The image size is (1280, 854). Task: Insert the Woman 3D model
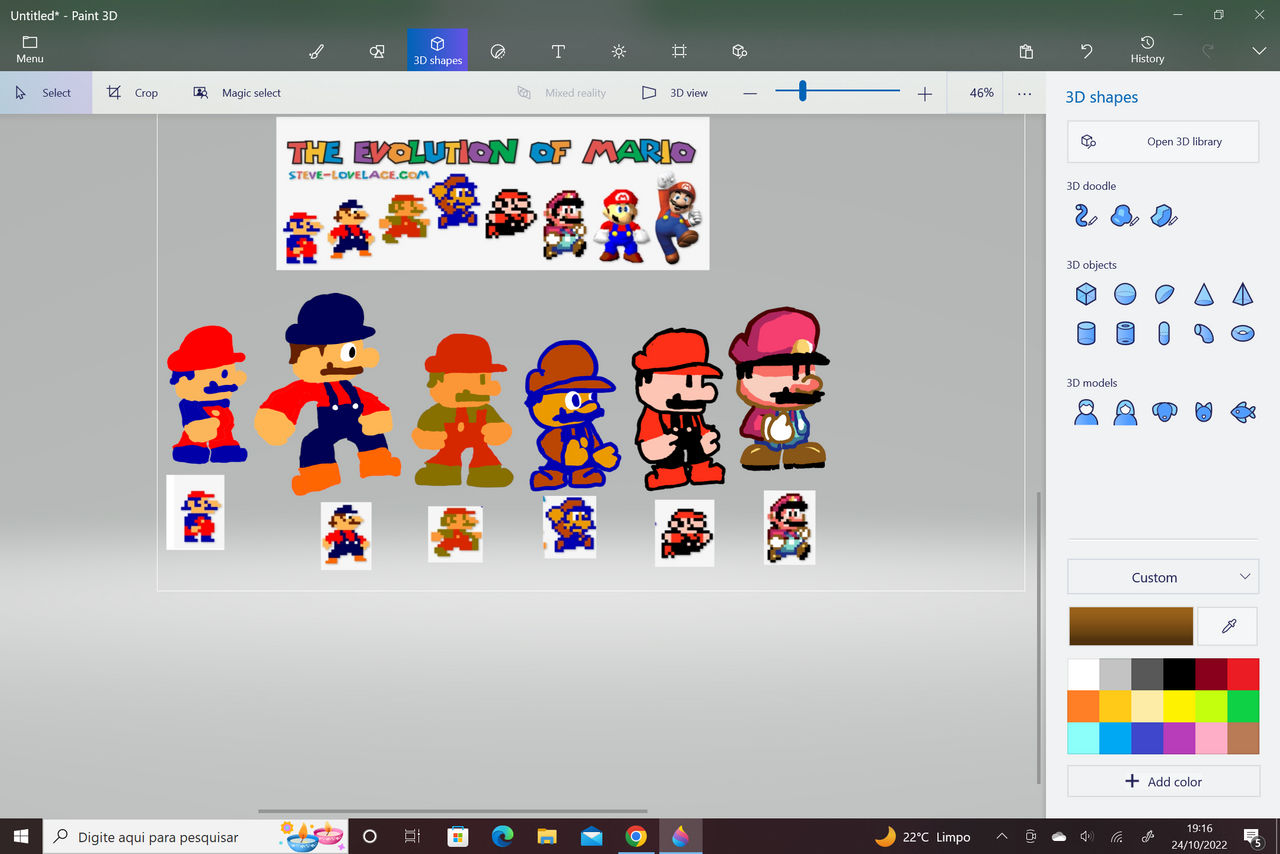(x=1125, y=411)
